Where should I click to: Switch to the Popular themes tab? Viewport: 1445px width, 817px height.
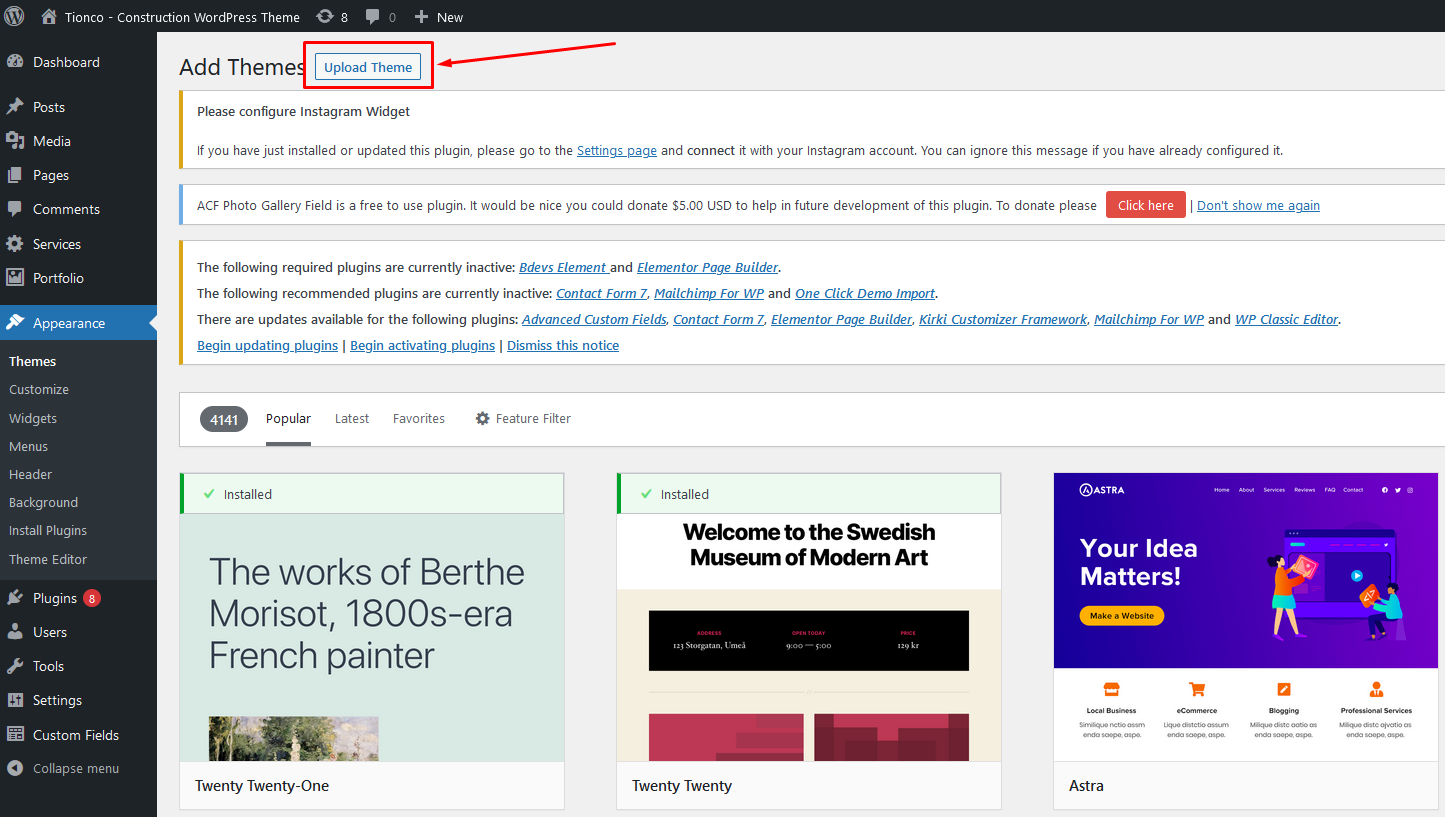[x=288, y=418]
